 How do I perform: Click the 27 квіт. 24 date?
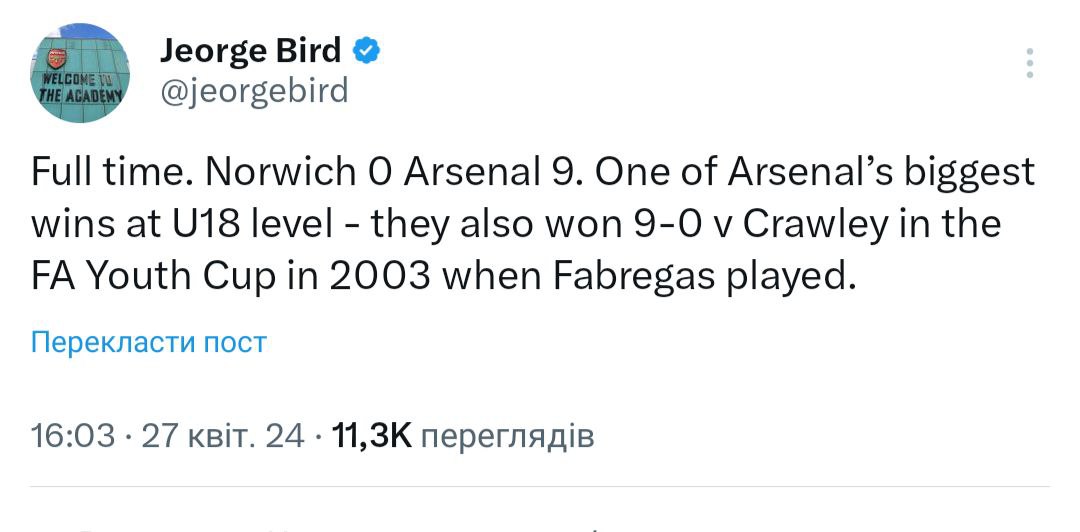223,436
